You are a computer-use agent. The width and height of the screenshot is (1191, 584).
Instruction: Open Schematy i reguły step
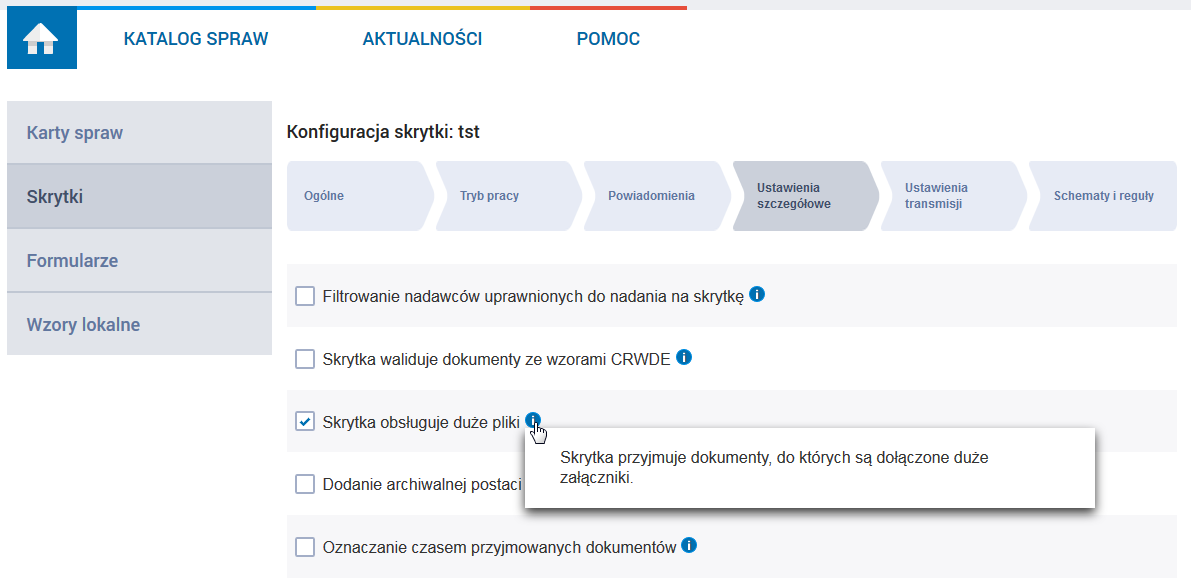(x=1102, y=196)
